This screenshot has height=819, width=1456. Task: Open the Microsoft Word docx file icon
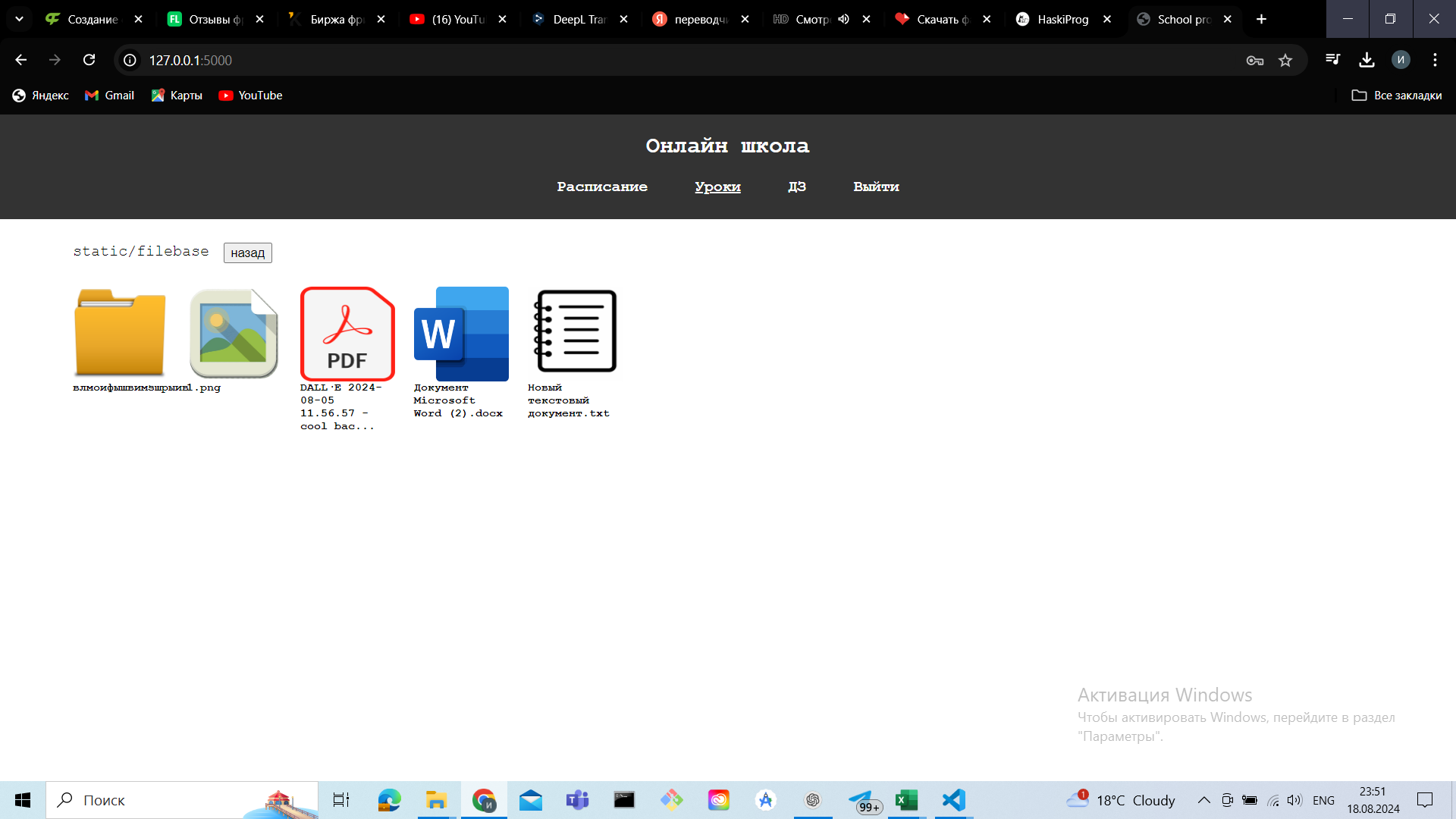pyautogui.click(x=461, y=333)
